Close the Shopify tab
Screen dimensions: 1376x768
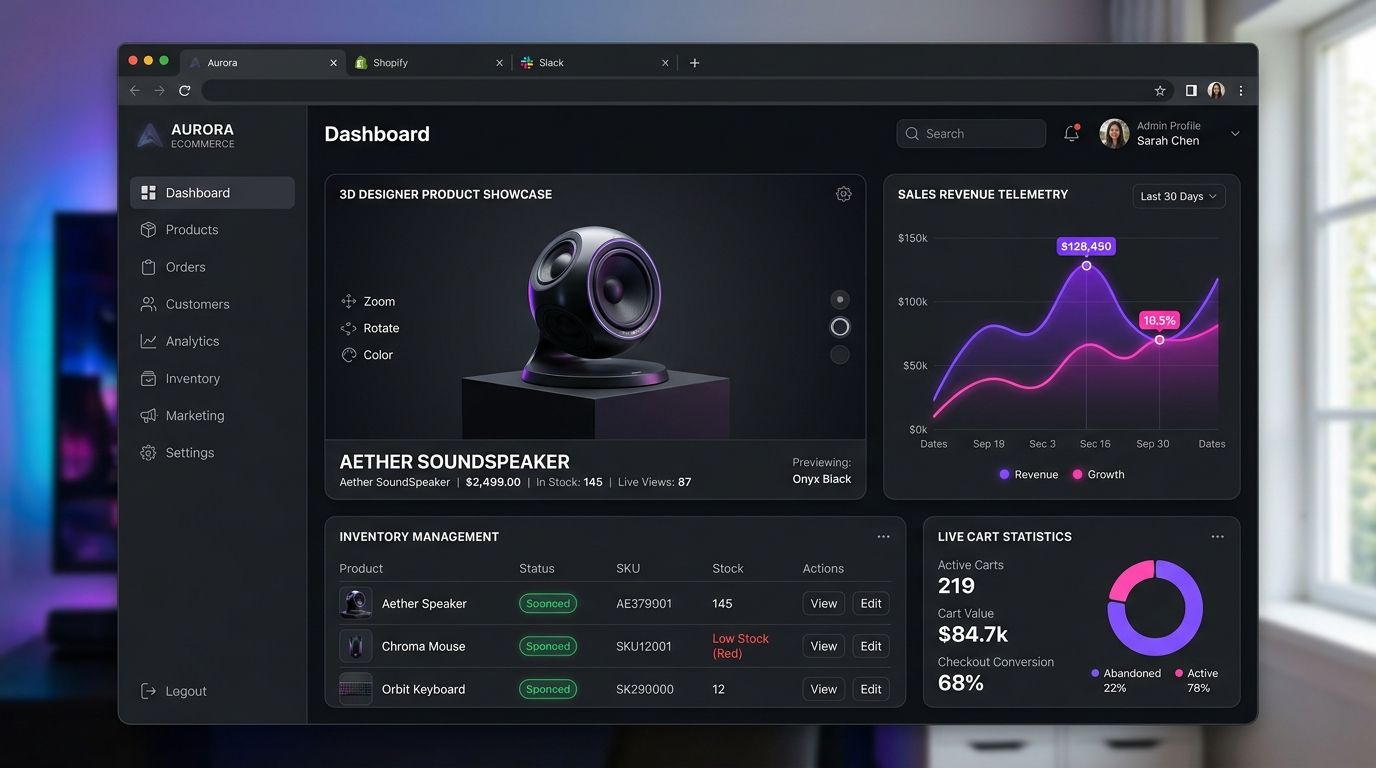click(499, 62)
